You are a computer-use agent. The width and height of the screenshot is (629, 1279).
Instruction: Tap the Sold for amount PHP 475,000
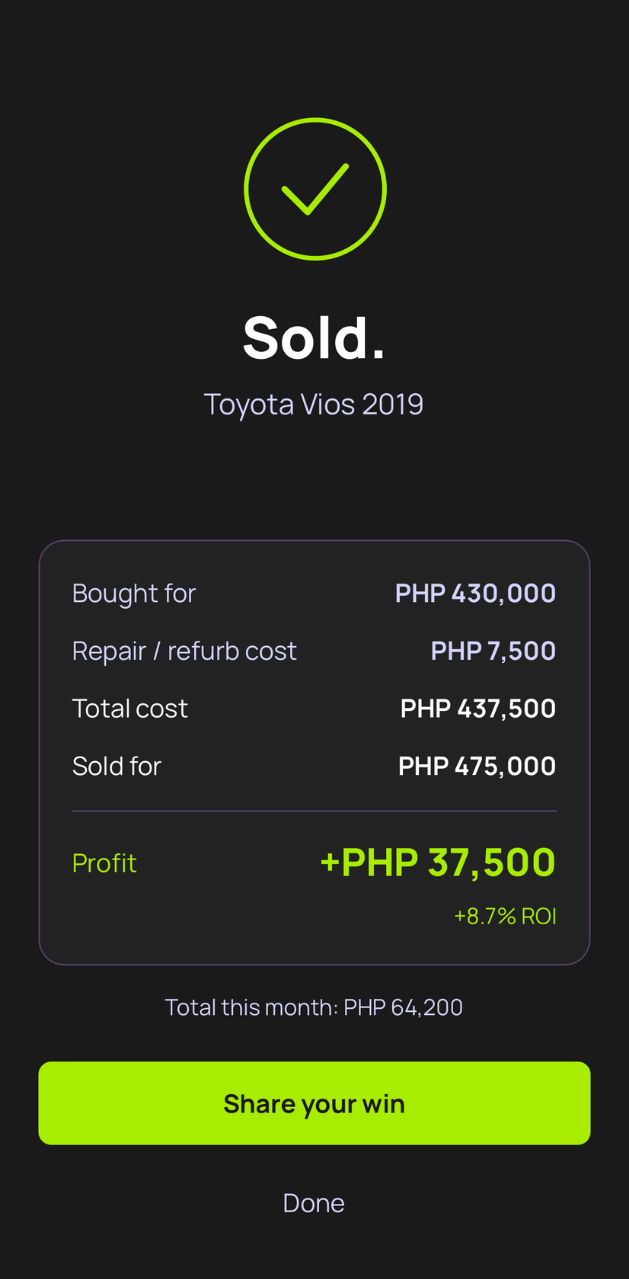pyautogui.click(x=476, y=765)
